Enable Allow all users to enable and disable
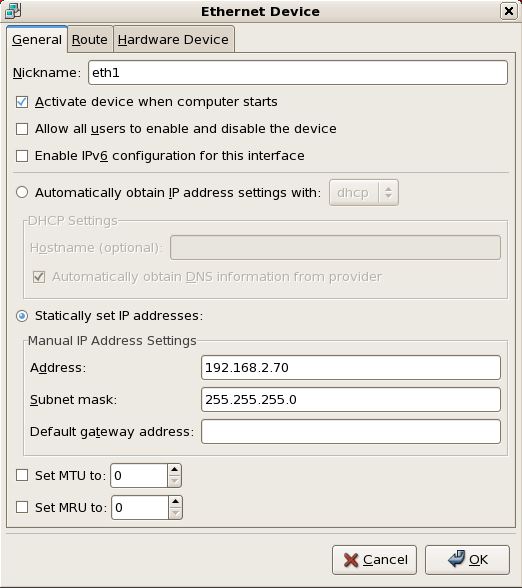Image resolution: width=522 pixels, height=588 pixels. pos(22,129)
